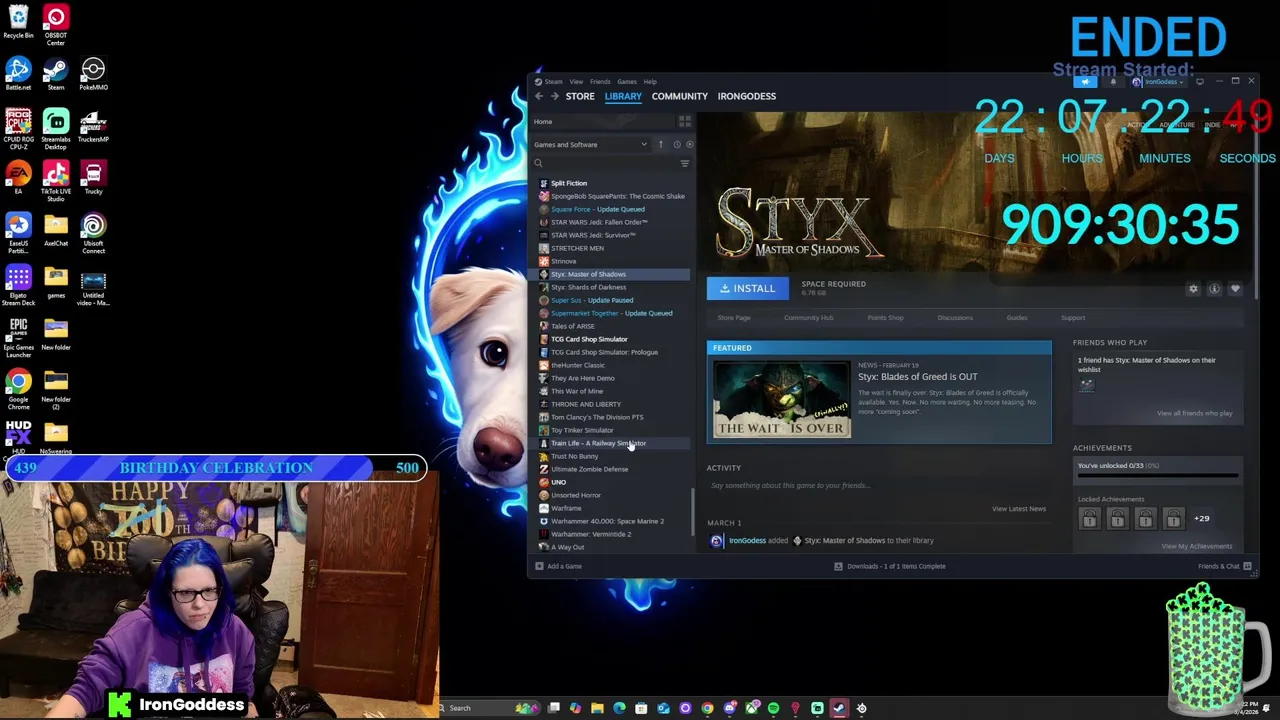Image resolution: width=1280 pixels, height=720 pixels.
Task: Open Streamlabs Desktop shortcut
Action: (56, 128)
